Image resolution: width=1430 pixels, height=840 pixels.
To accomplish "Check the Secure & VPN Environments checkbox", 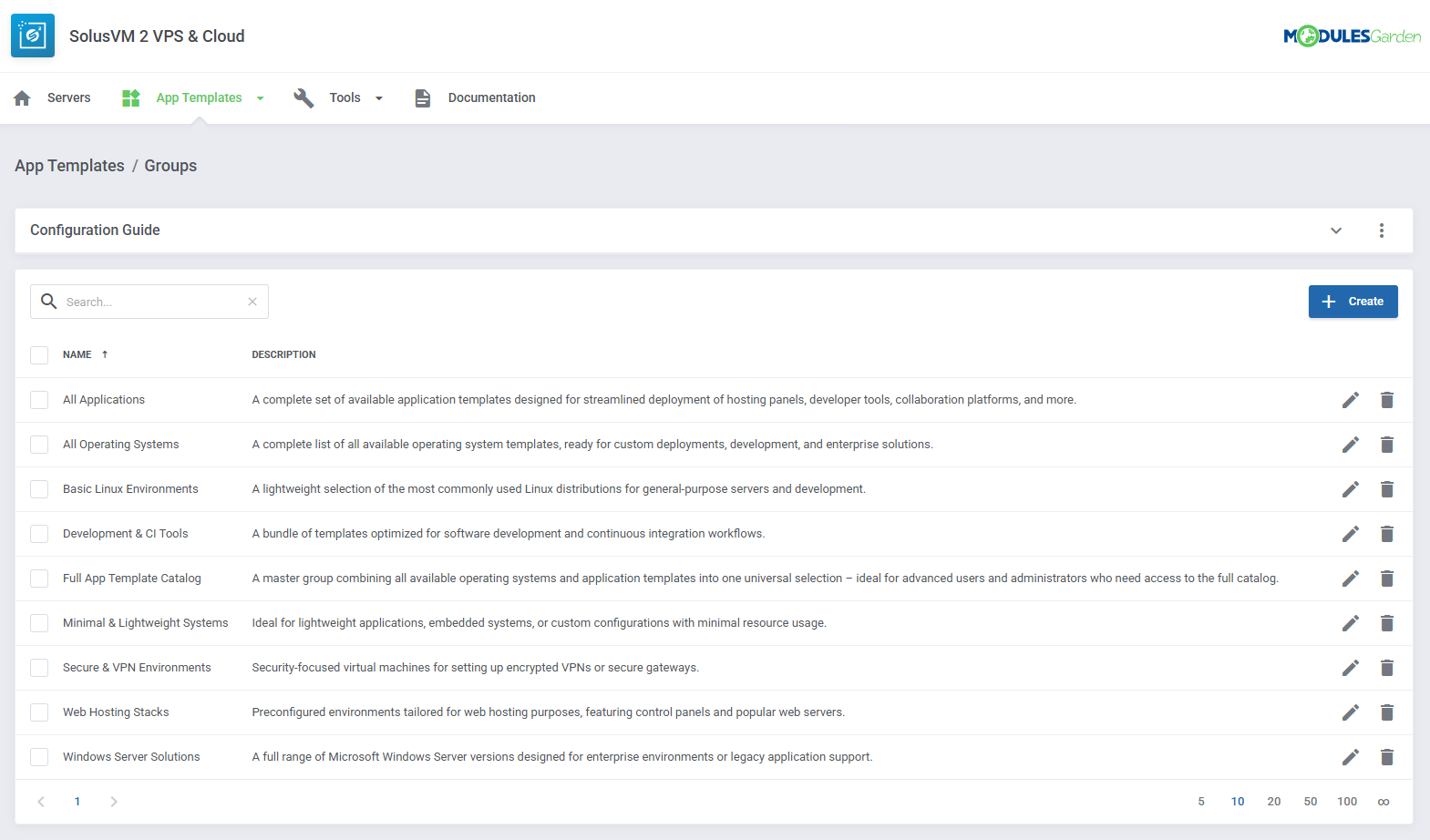I will [39, 668].
